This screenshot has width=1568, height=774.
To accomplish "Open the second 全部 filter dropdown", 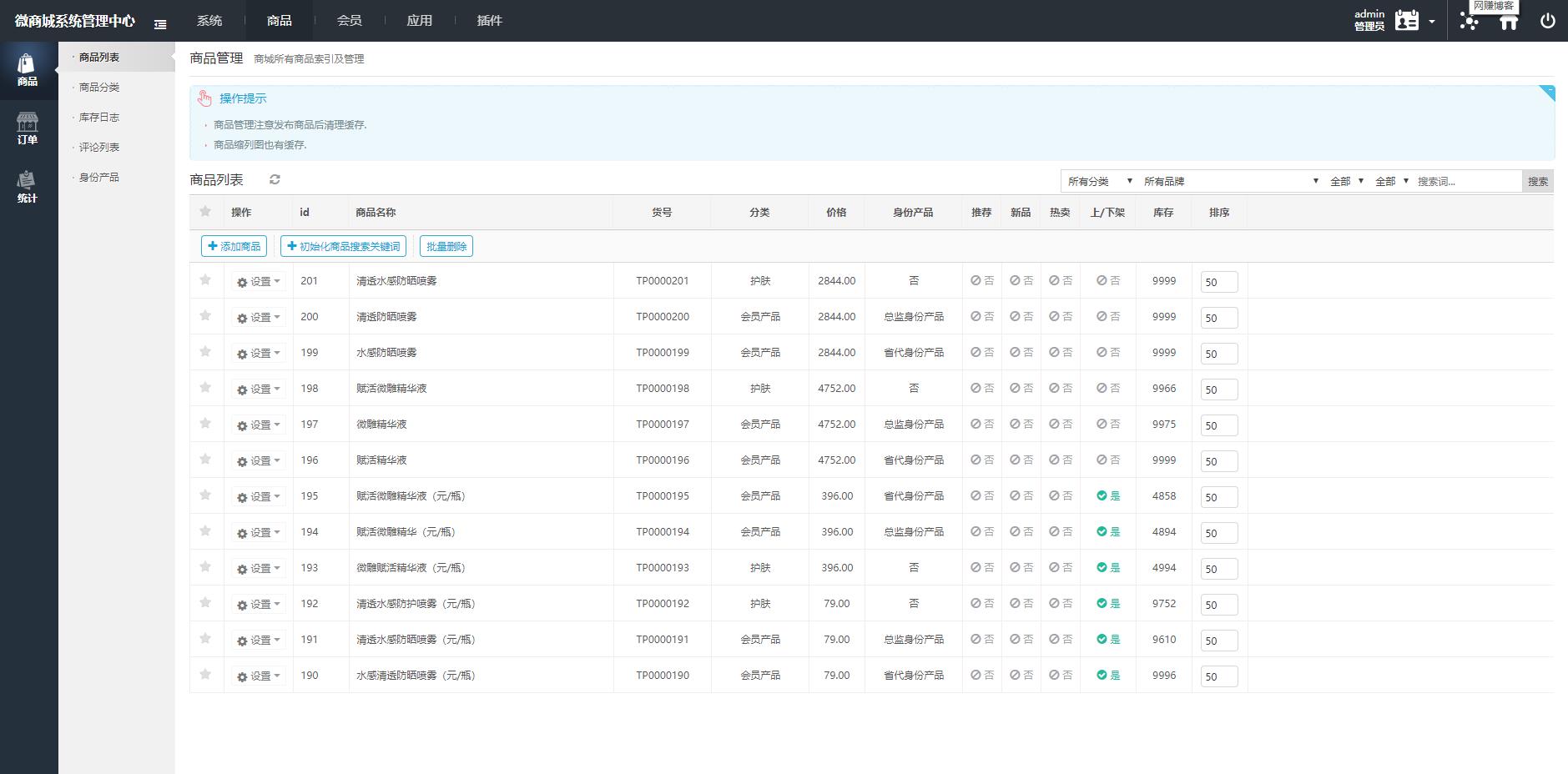I will coord(1392,181).
